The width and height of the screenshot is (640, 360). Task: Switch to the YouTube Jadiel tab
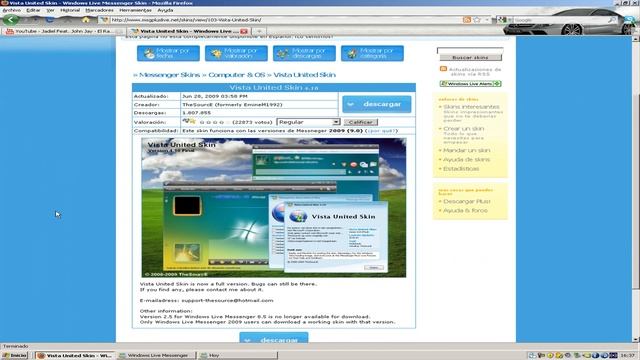pos(63,31)
